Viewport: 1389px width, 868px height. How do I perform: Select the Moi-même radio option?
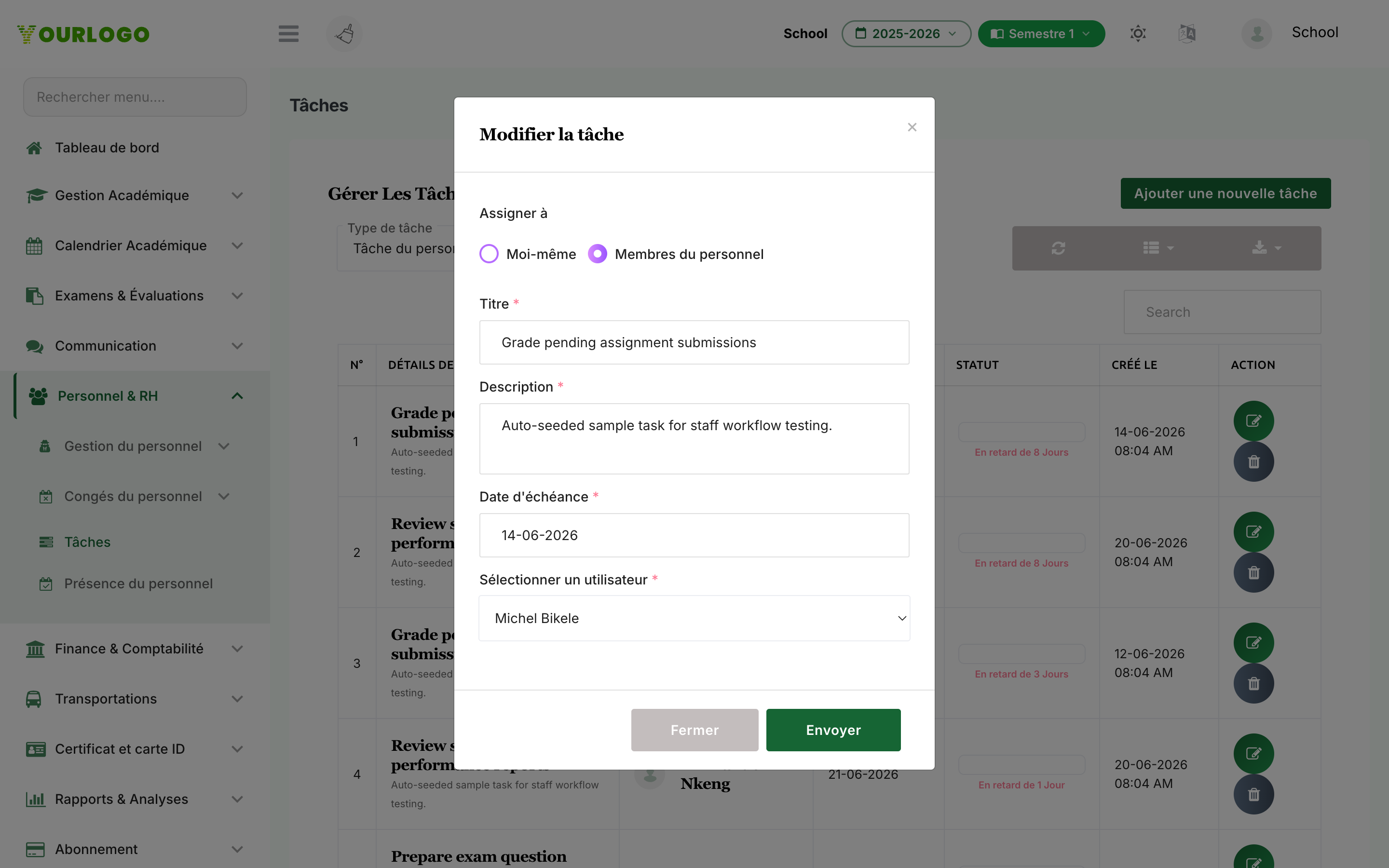[x=489, y=254]
